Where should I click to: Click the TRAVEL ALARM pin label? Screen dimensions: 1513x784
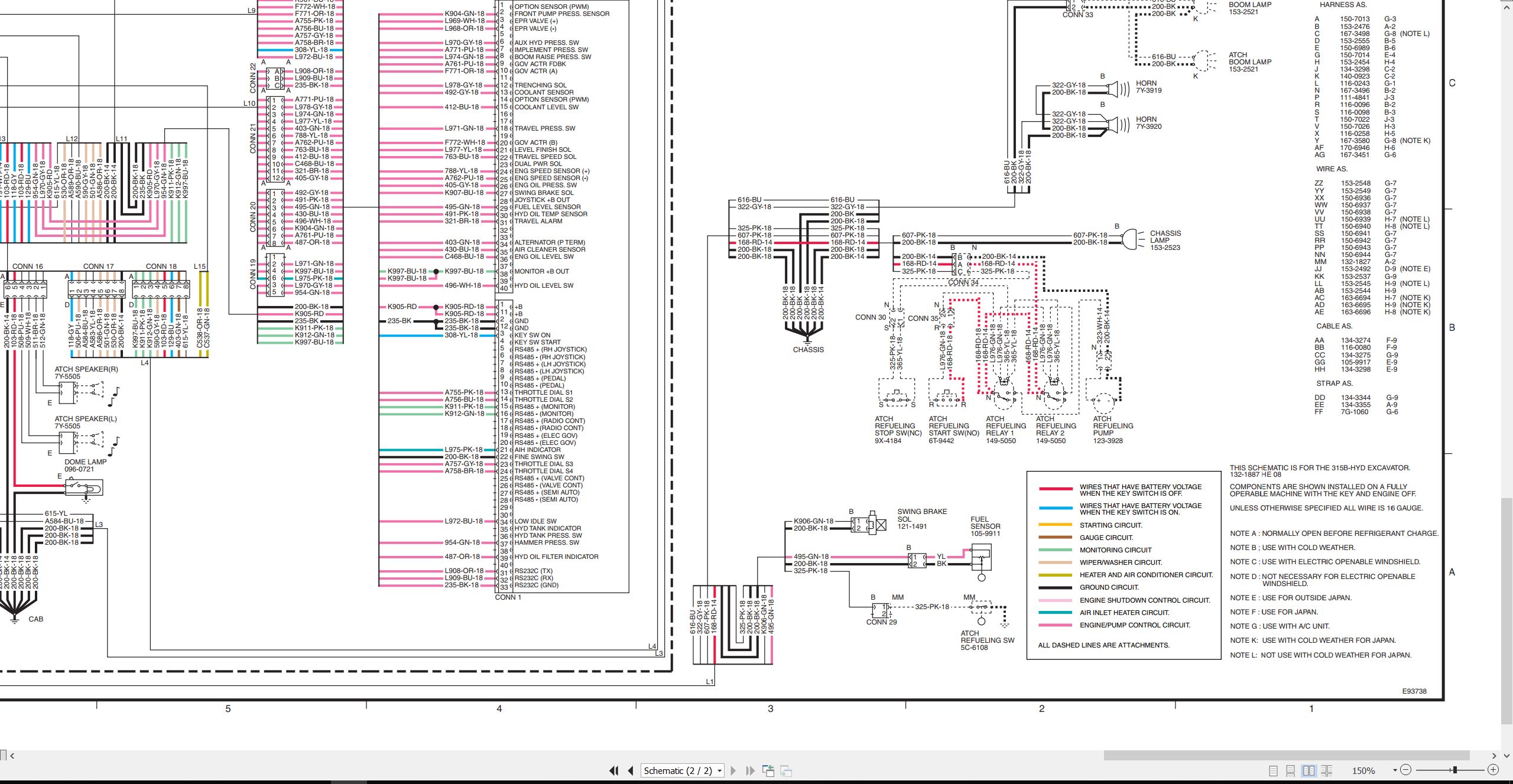pyautogui.click(x=538, y=221)
